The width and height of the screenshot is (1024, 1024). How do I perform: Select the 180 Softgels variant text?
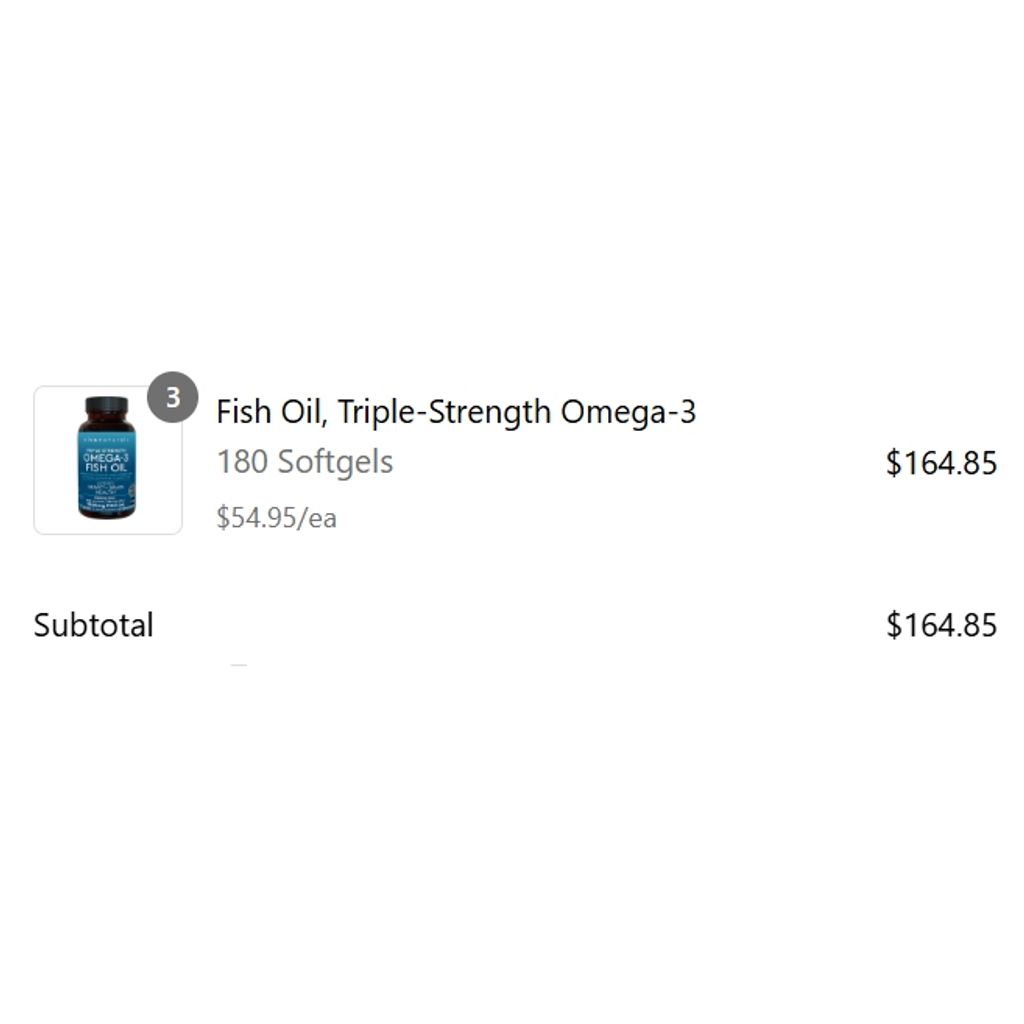tap(304, 462)
